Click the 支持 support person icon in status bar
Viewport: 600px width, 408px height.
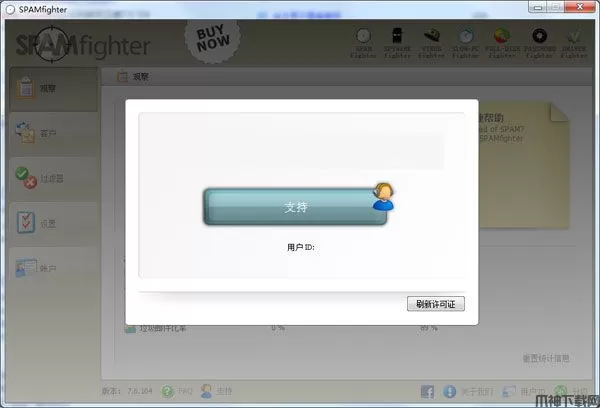point(206,391)
